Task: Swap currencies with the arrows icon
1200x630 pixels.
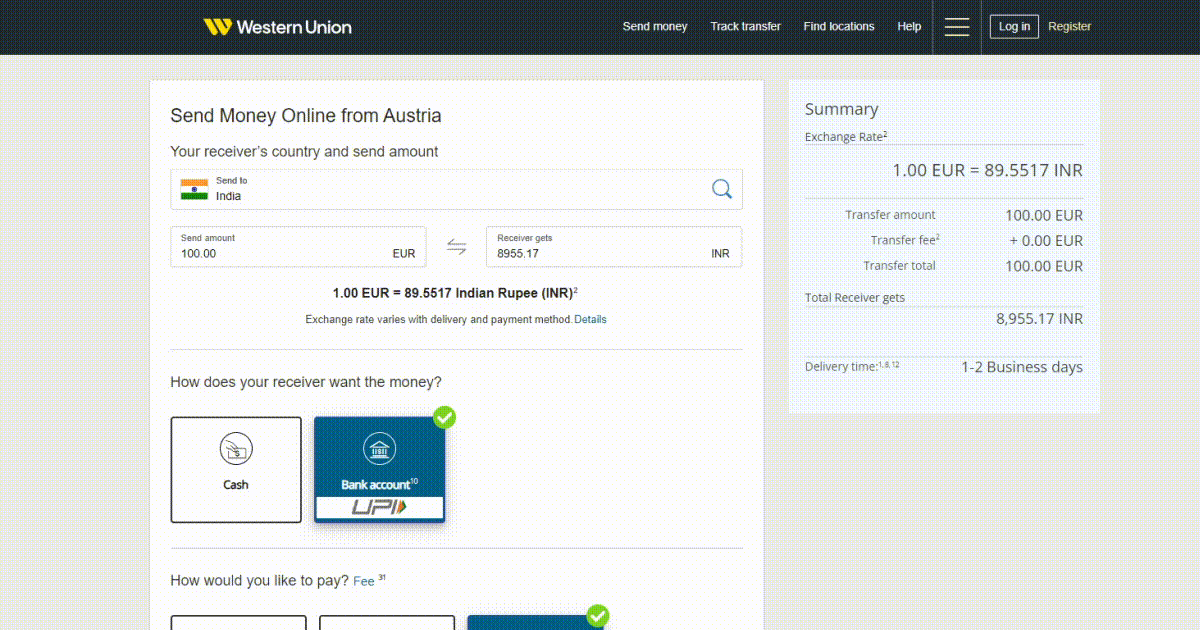Action: click(457, 247)
